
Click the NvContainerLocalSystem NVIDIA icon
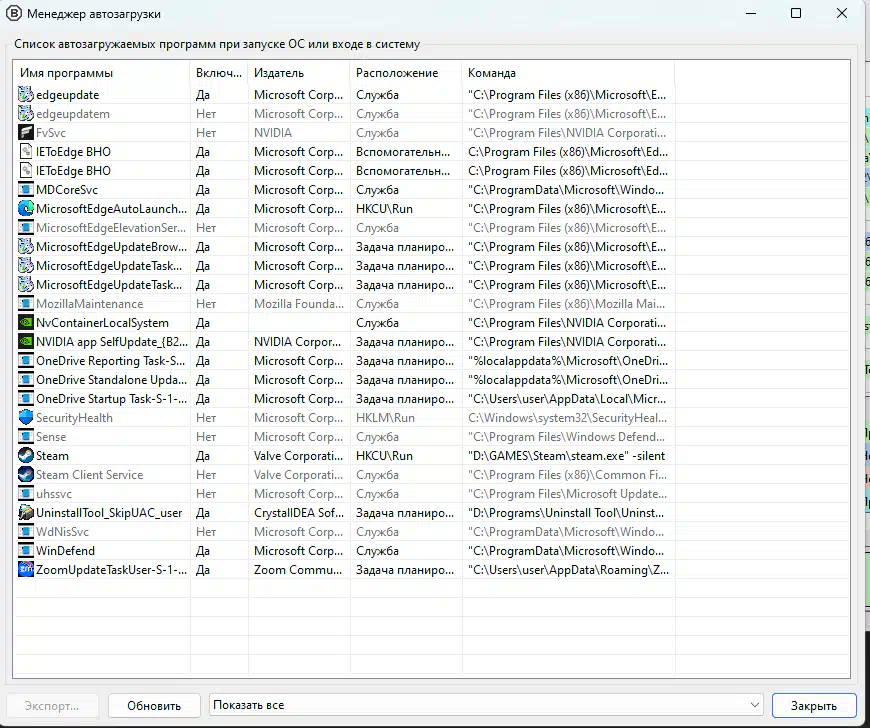[x=26, y=323]
